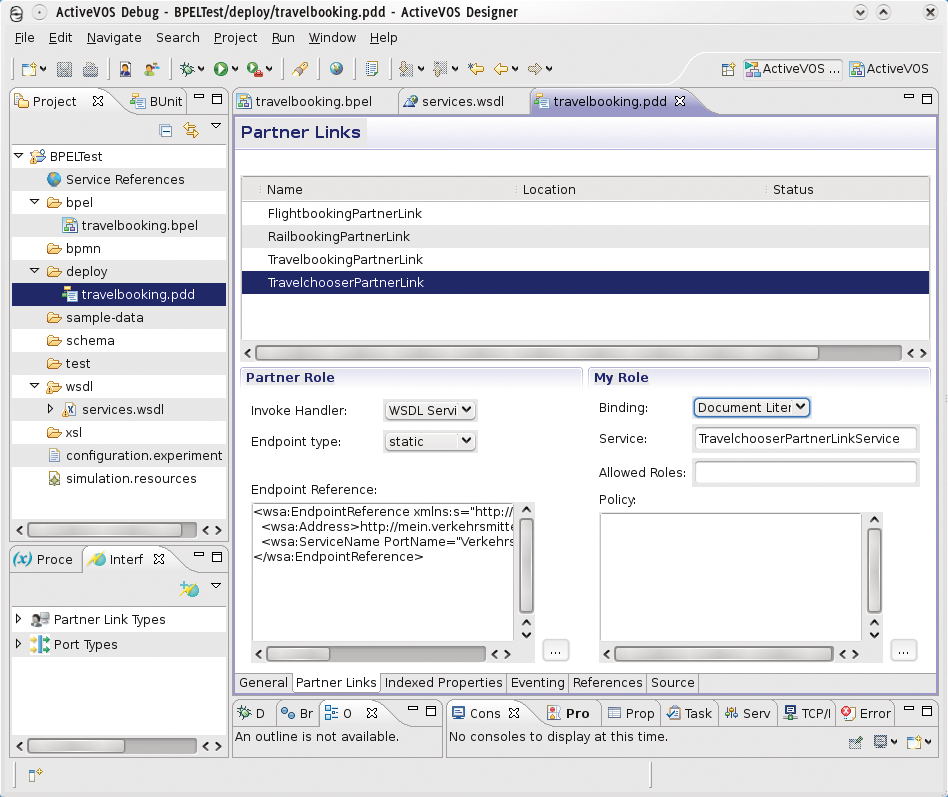Click the previous annotation up-arrow icon
The width and height of the screenshot is (948, 797).
pyautogui.click(x=440, y=69)
